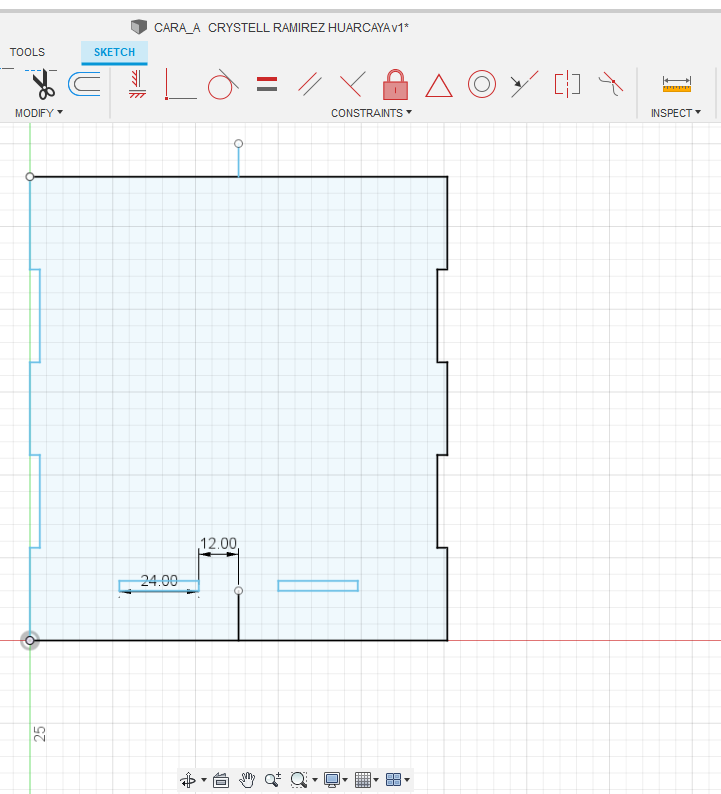Click the Look At icon
721x794 pixels.
pyautogui.click(x=221, y=780)
